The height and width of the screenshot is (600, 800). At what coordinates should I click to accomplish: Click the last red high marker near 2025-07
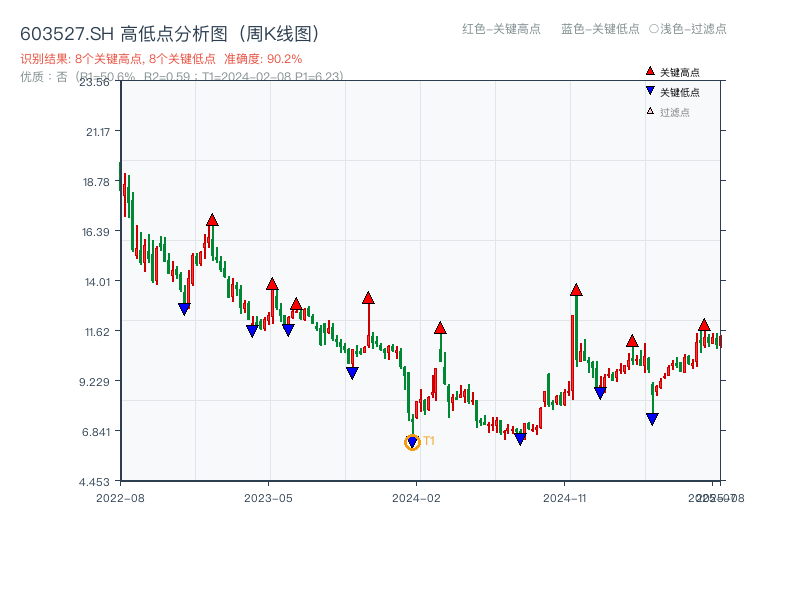click(x=704, y=325)
